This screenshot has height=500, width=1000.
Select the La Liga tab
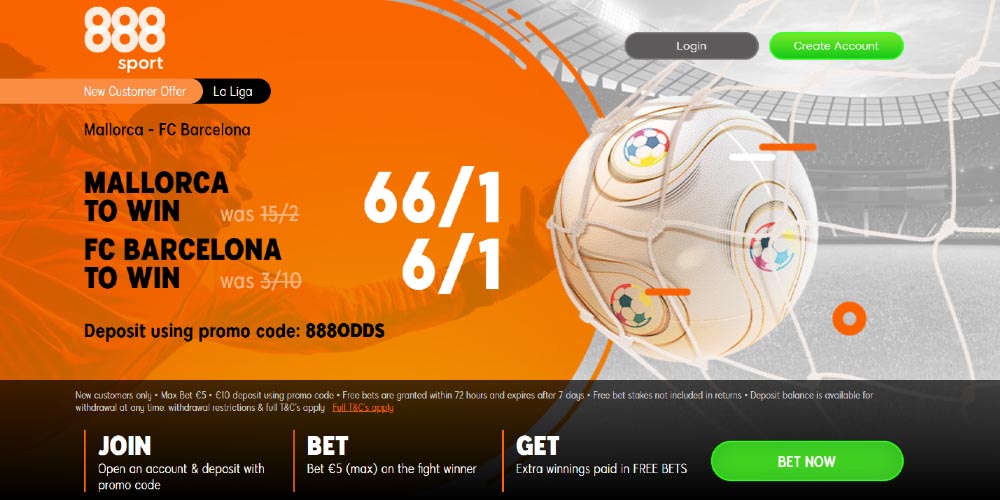tap(232, 91)
